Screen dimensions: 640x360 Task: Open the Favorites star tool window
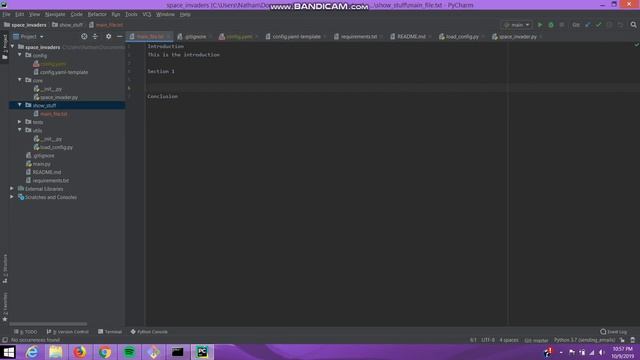coord(5,306)
